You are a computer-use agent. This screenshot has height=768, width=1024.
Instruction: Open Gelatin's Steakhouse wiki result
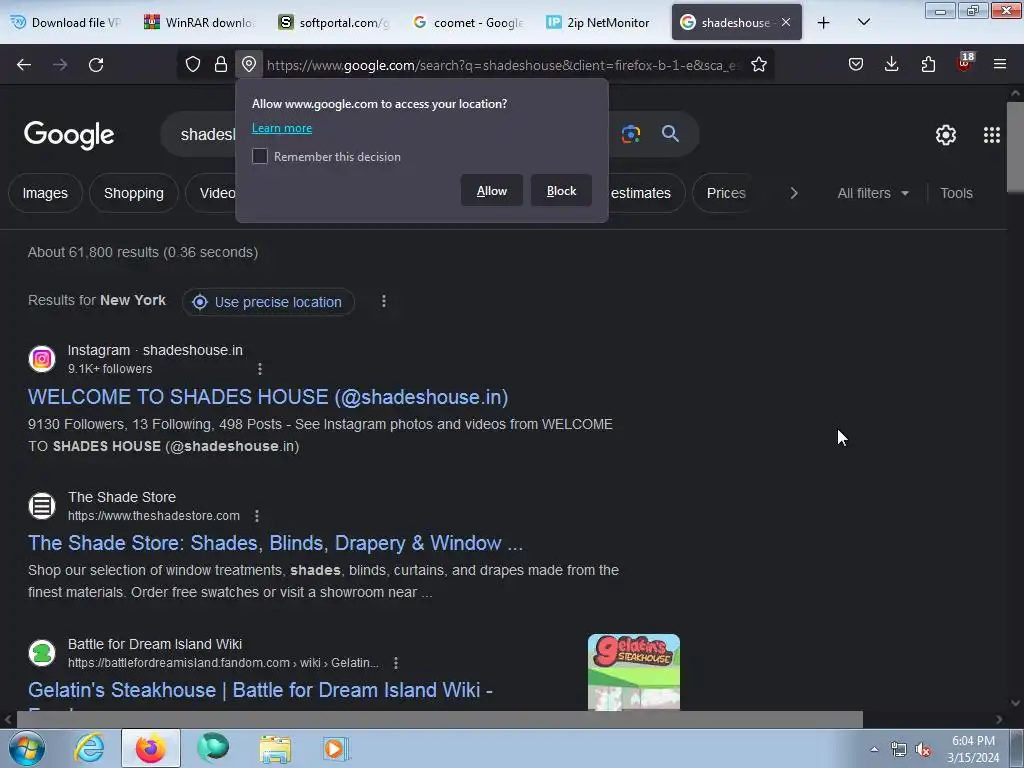pyautogui.click(x=260, y=690)
